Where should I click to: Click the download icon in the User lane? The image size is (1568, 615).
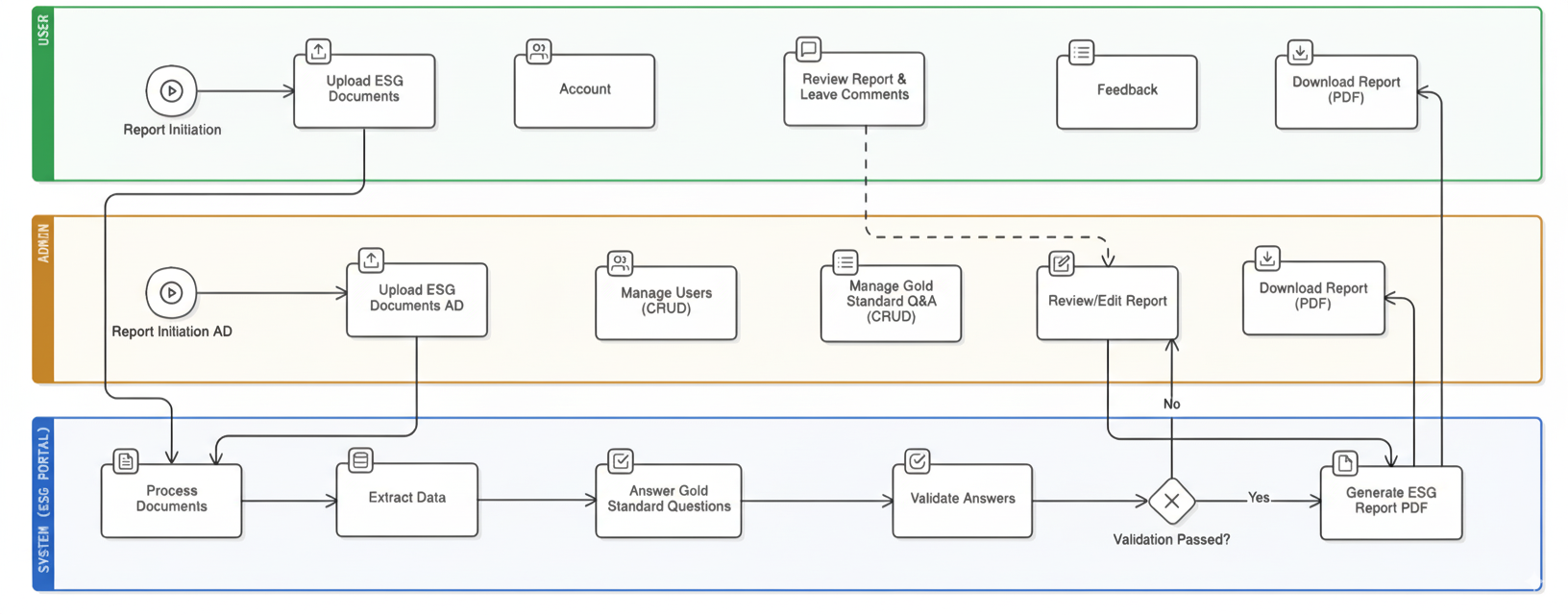tap(1299, 52)
